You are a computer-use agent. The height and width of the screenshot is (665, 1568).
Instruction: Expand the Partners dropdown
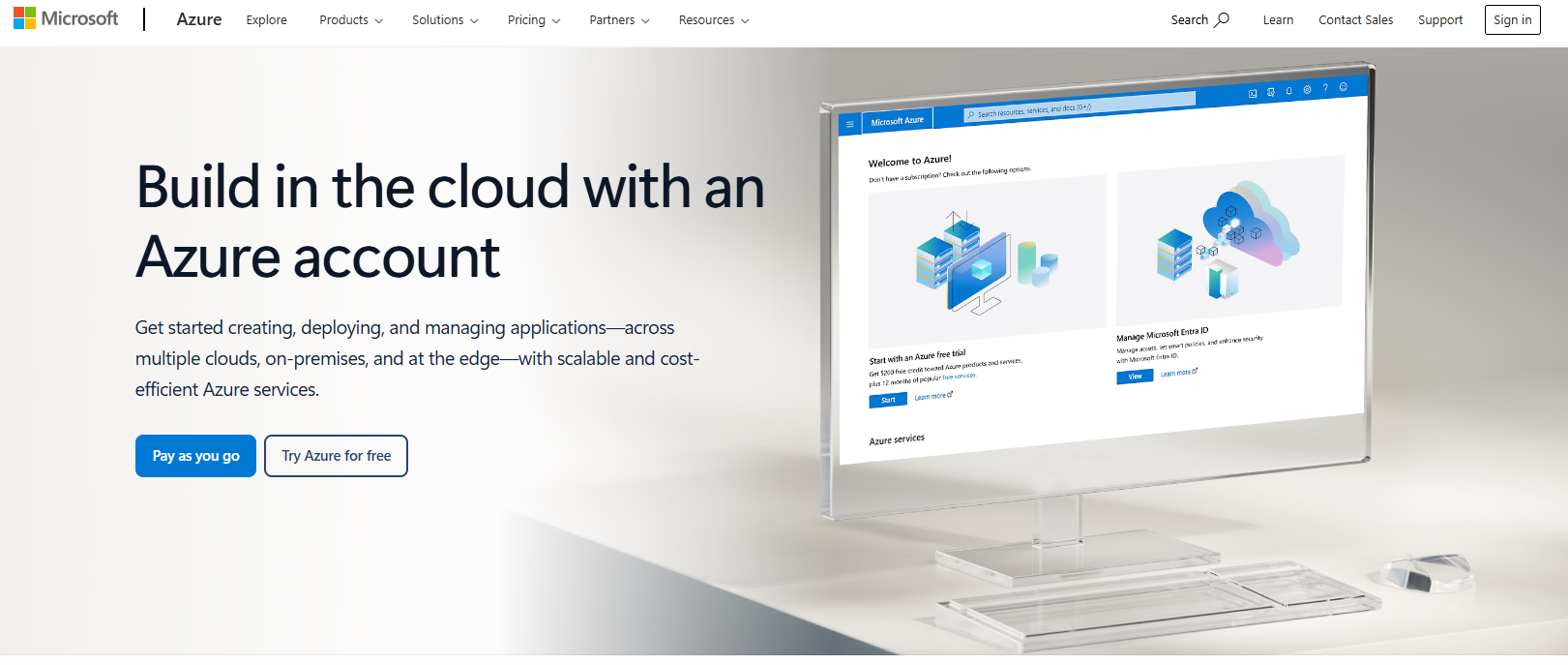pos(619,20)
